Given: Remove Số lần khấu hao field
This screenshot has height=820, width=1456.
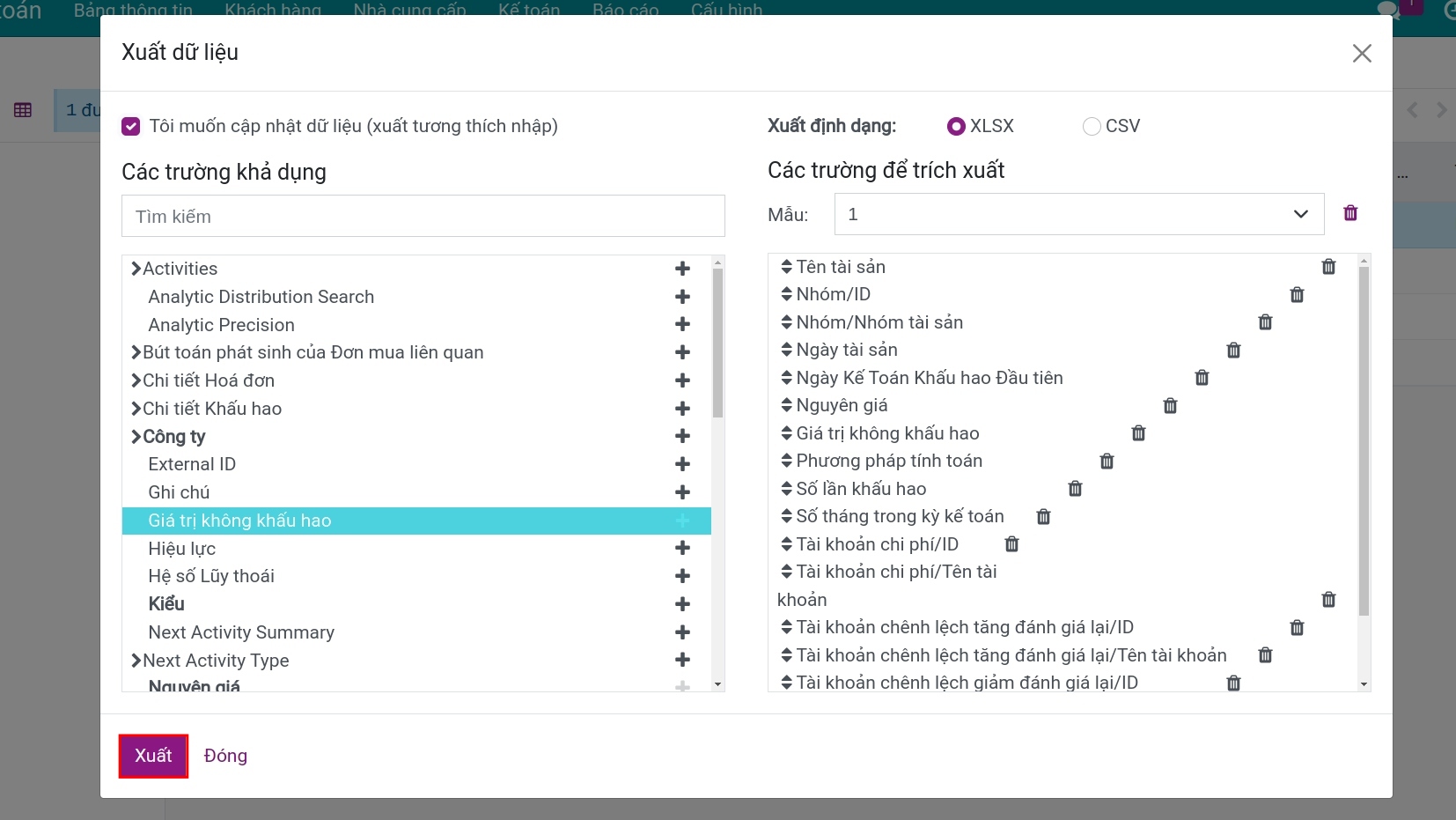Looking at the screenshot, I should click(1076, 489).
